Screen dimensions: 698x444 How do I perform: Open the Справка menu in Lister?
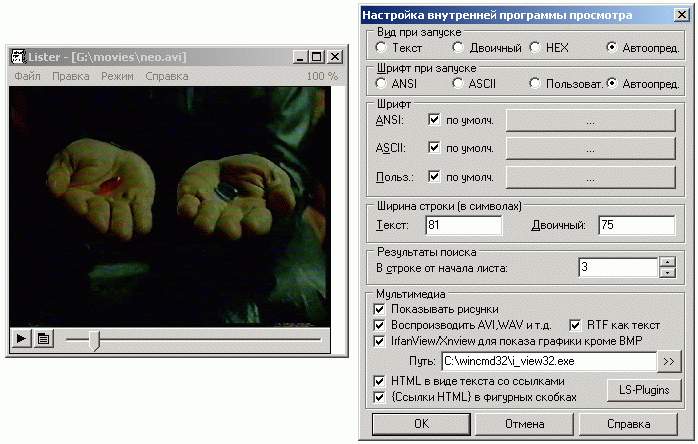(x=166, y=76)
